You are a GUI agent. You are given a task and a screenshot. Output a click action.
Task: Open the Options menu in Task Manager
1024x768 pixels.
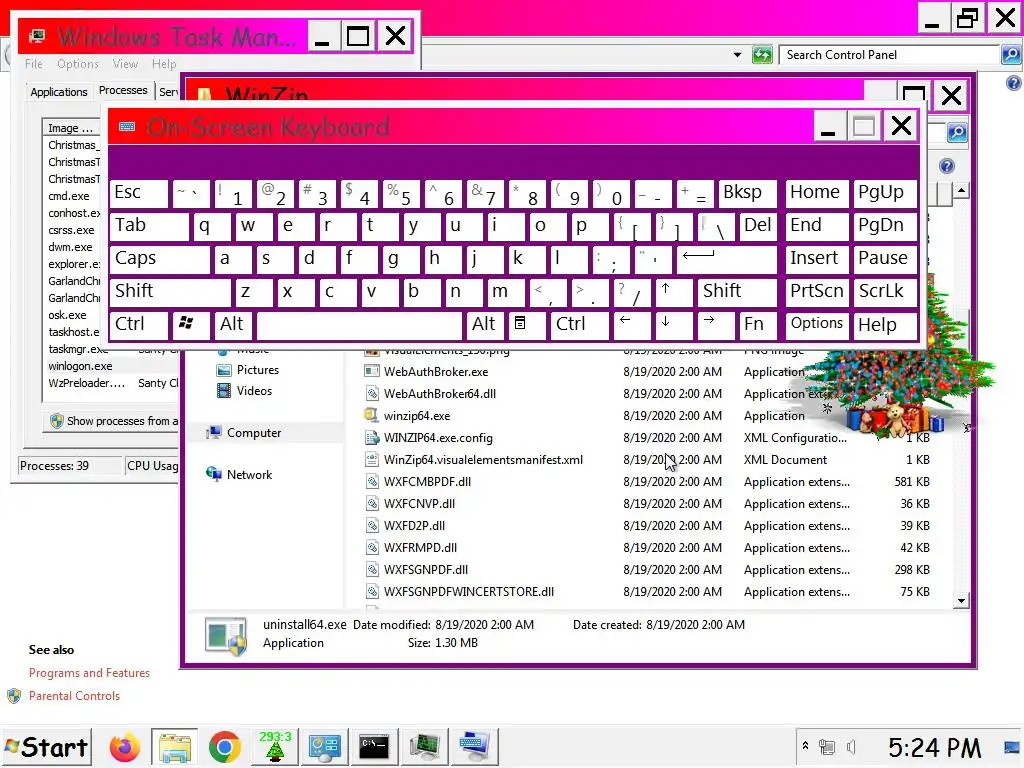(78, 64)
